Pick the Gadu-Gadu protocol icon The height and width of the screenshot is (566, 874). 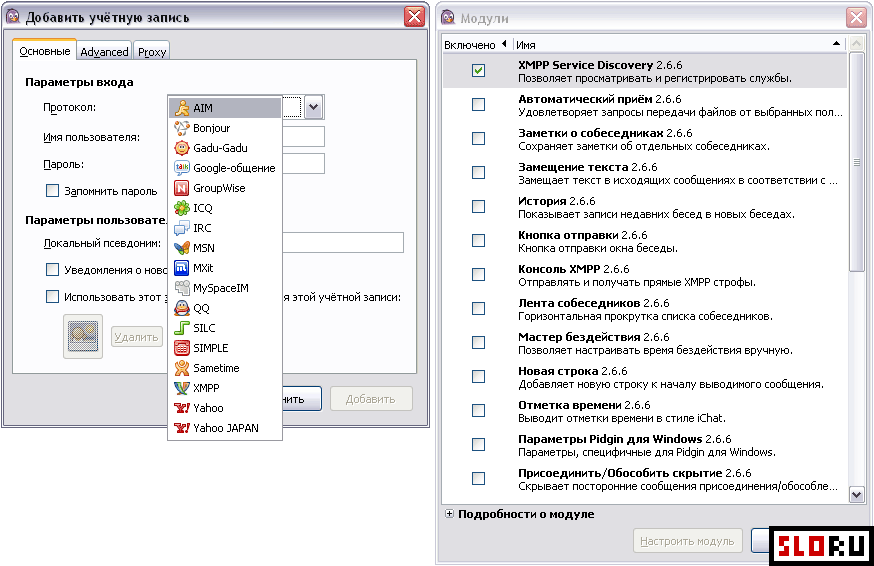tap(182, 148)
